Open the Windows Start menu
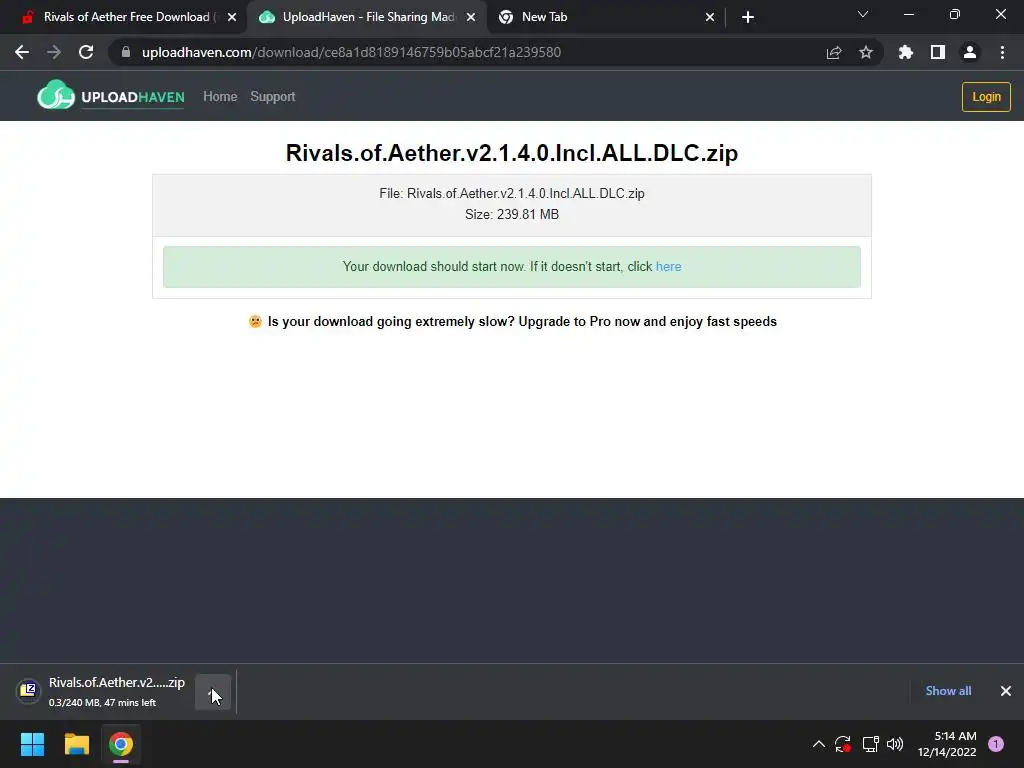 click(32, 744)
